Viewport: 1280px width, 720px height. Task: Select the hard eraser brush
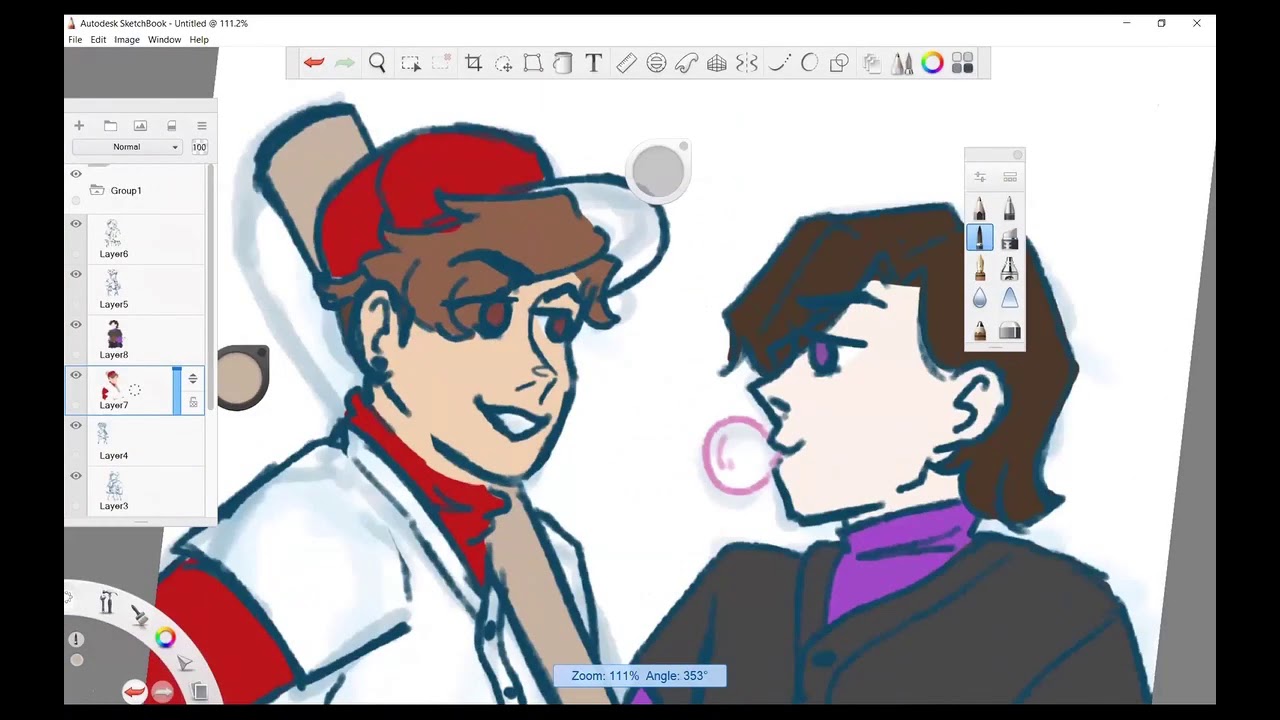pyautogui.click(x=1009, y=329)
